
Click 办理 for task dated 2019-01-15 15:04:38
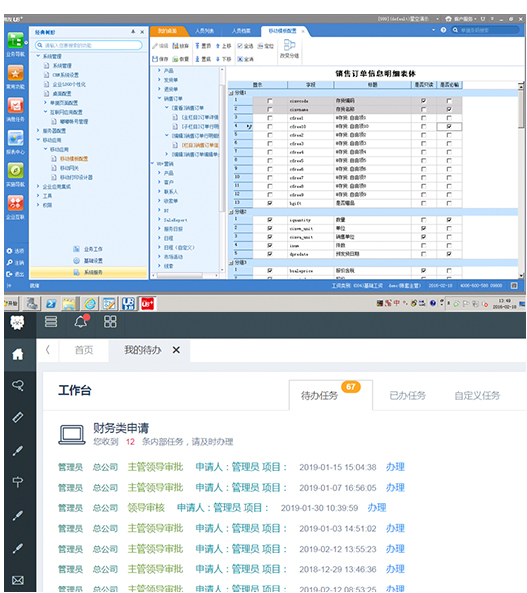point(395,467)
